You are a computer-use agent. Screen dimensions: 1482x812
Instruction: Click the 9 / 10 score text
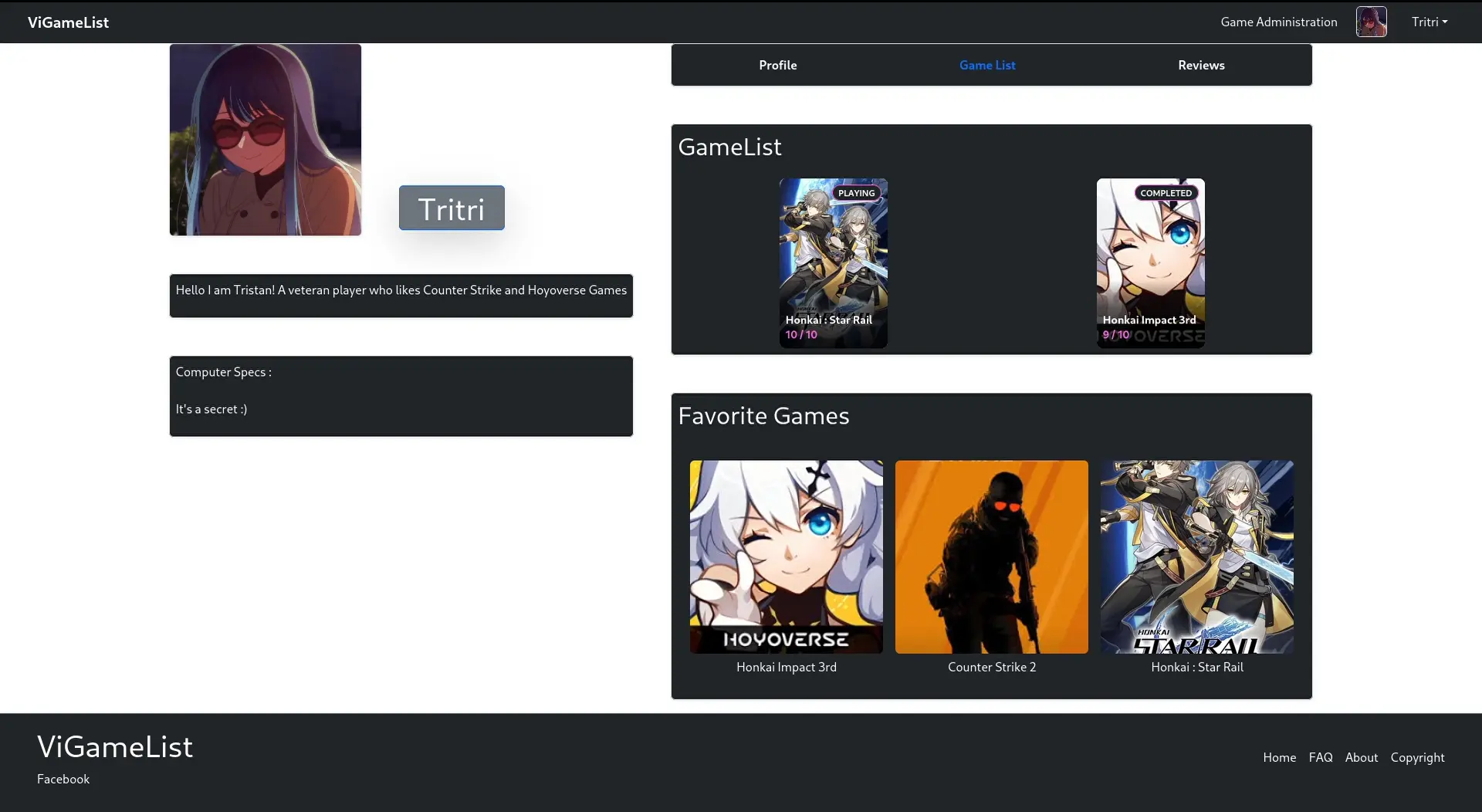1115,335
